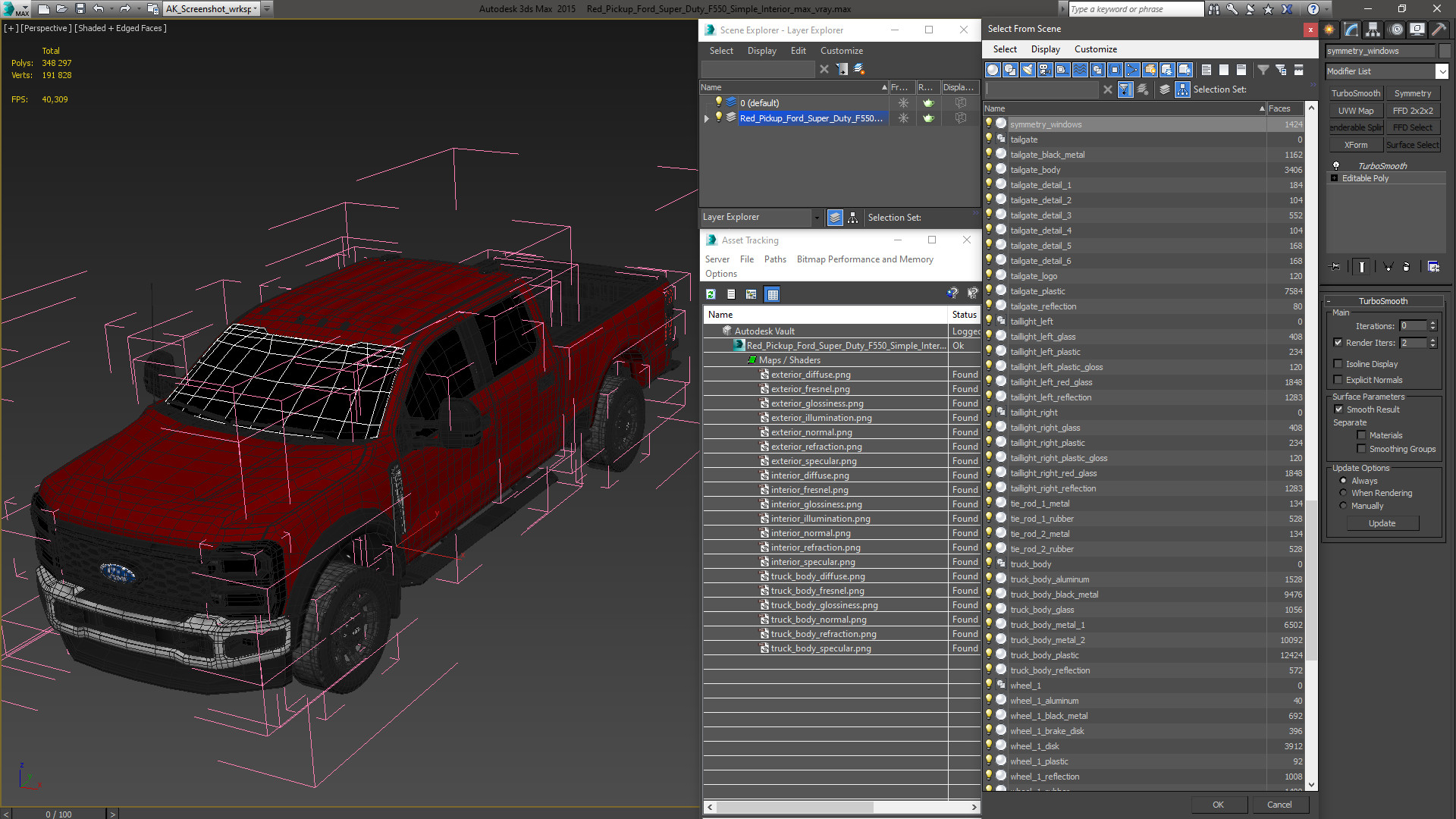The width and height of the screenshot is (1456, 819).
Task: Refresh the Asset Tracking list
Action: click(x=711, y=294)
